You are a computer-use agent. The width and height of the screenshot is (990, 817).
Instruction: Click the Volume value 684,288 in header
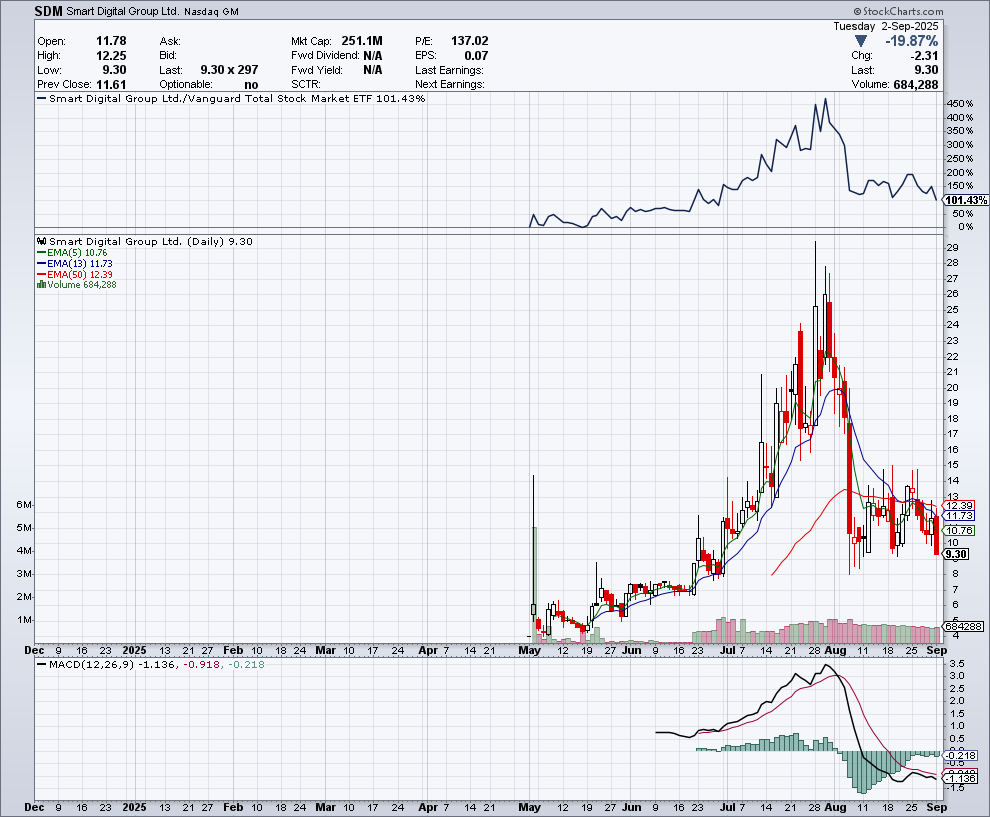915,85
